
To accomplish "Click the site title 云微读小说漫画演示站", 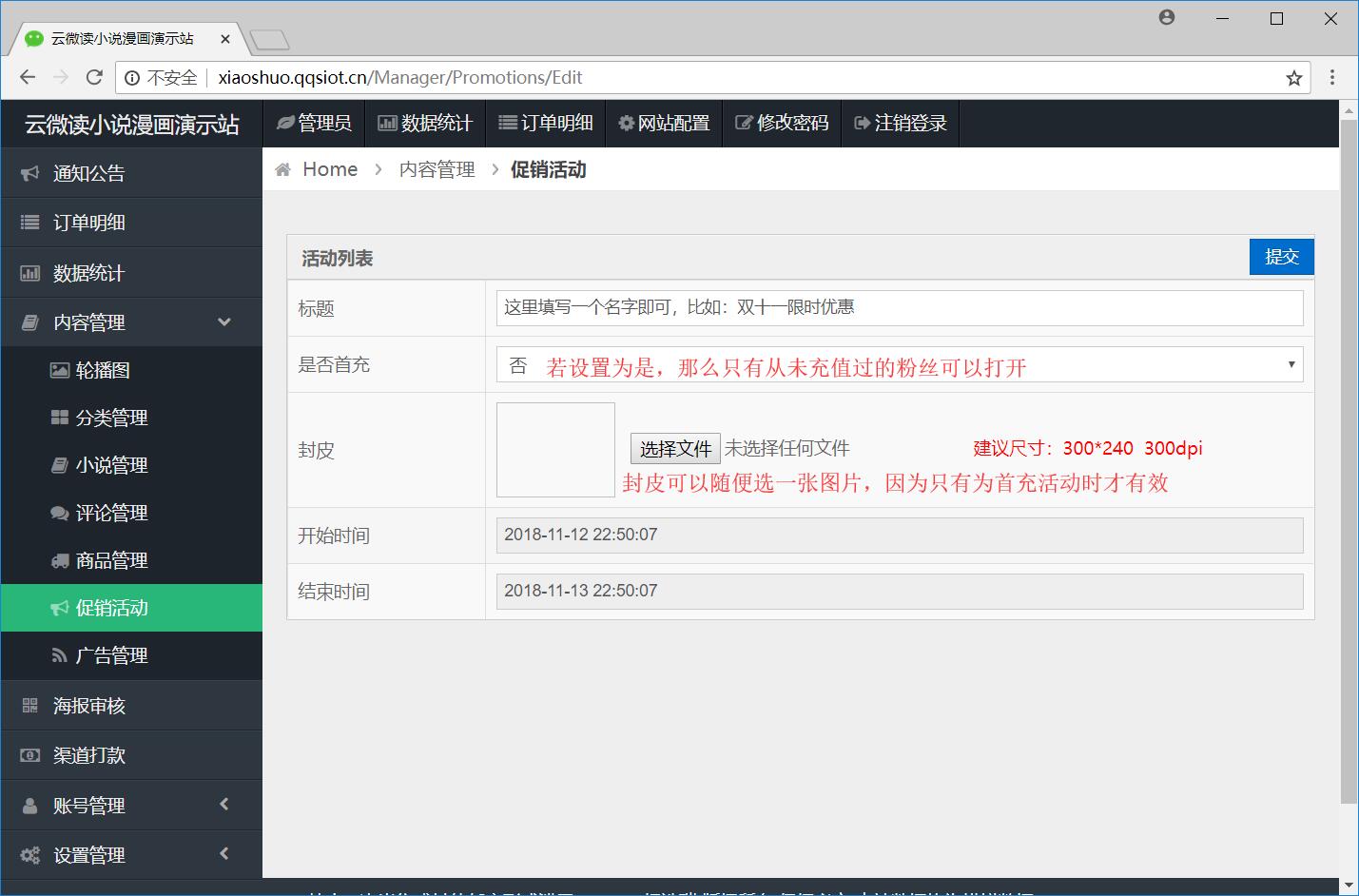I will pos(131,125).
